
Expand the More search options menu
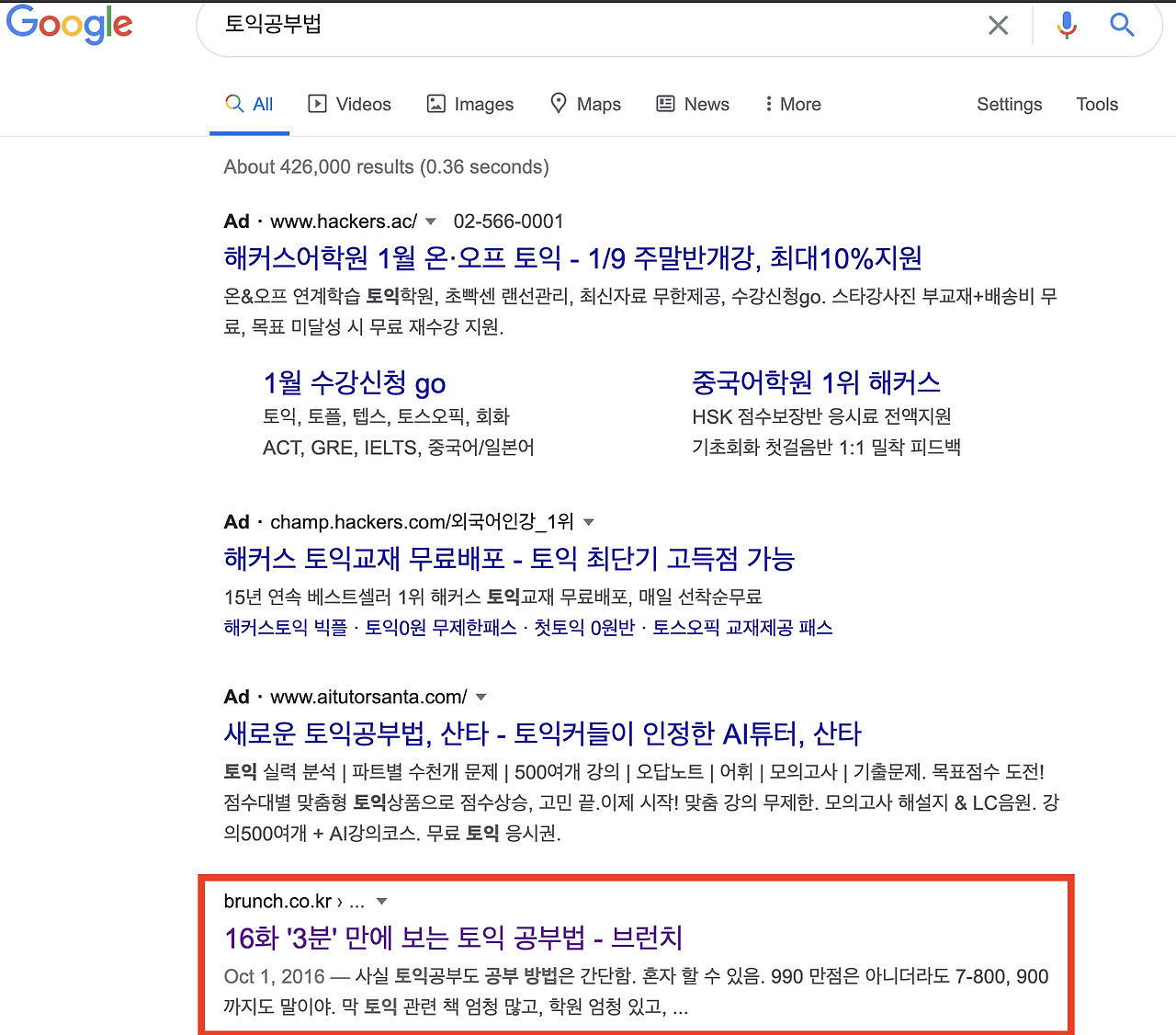pos(792,104)
